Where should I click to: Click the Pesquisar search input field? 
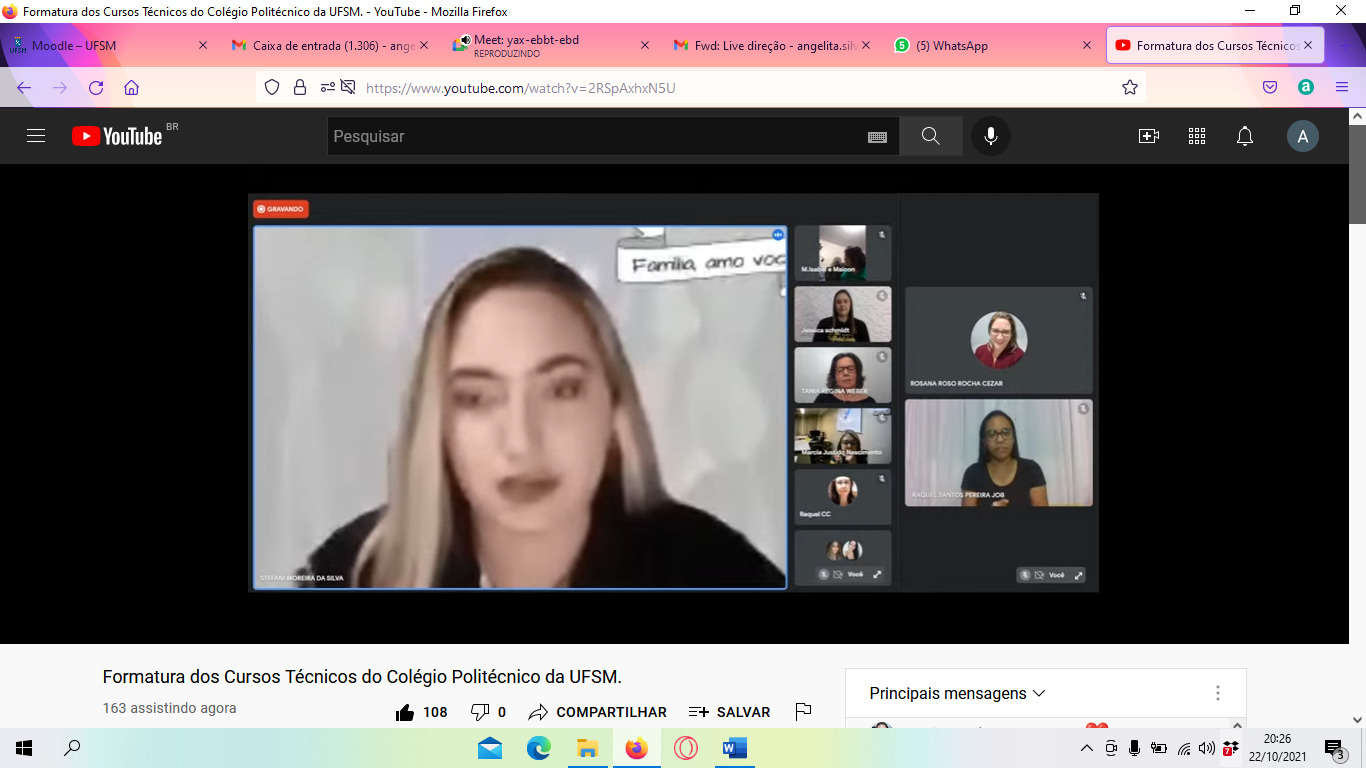595,136
